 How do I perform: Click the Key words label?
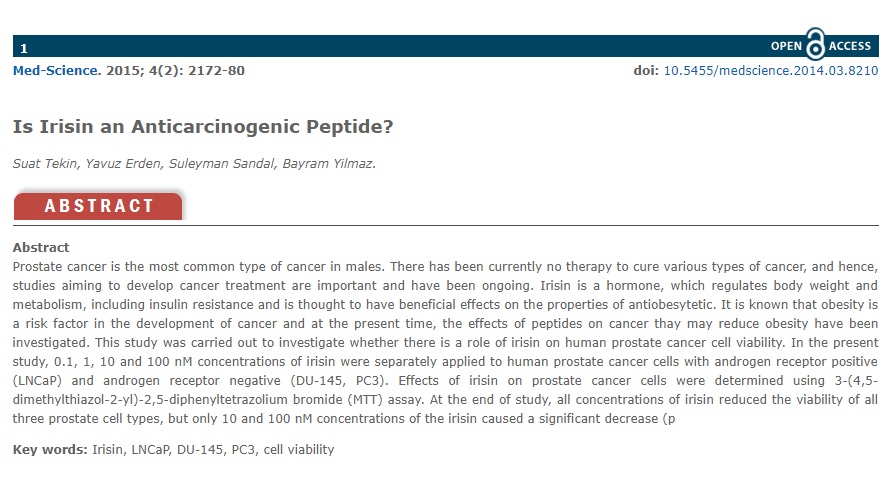[x=50, y=449]
